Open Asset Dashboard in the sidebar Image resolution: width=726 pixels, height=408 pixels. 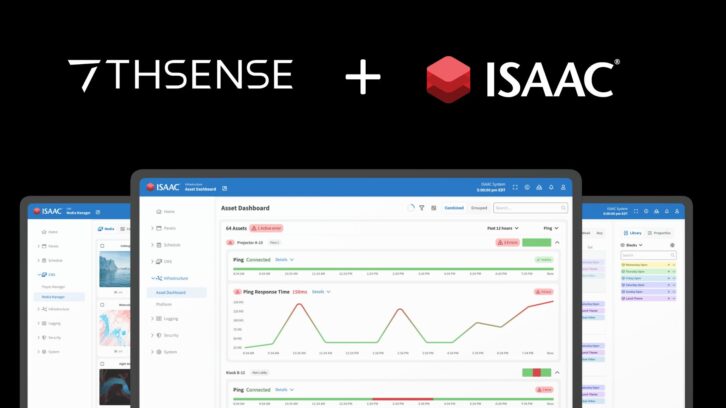pyautogui.click(x=174, y=292)
